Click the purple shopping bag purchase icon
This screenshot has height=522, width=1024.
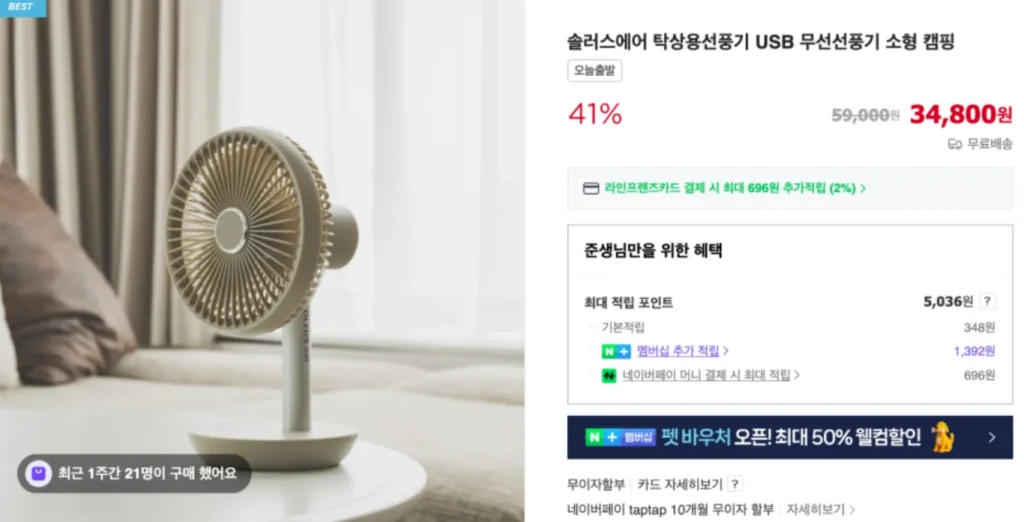[x=39, y=473]
